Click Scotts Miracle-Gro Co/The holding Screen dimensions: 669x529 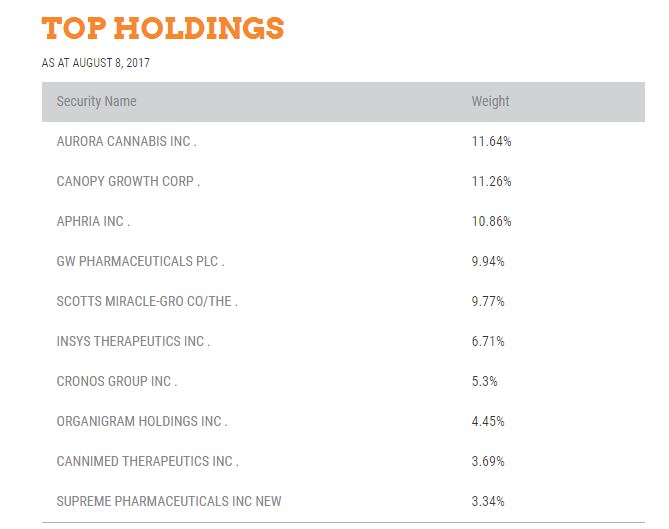(x=147, y=302)
